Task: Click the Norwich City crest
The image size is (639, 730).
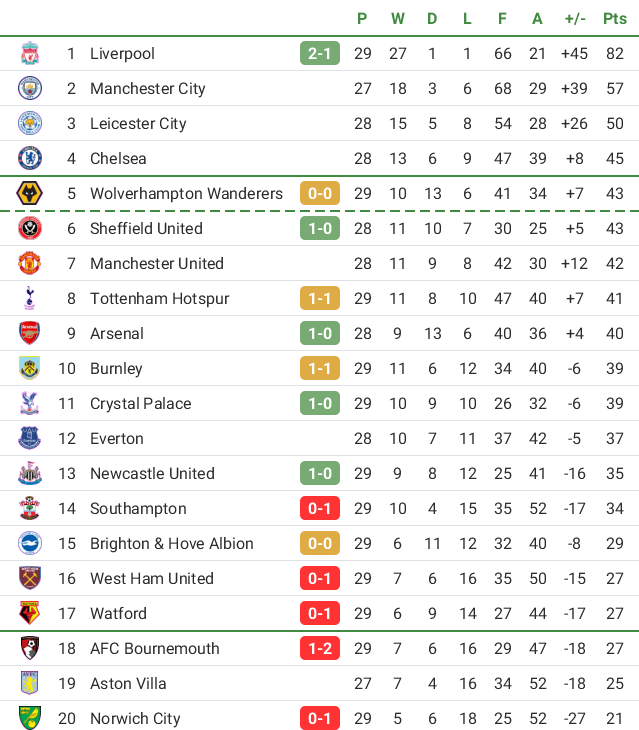Action: pos(30,719)
